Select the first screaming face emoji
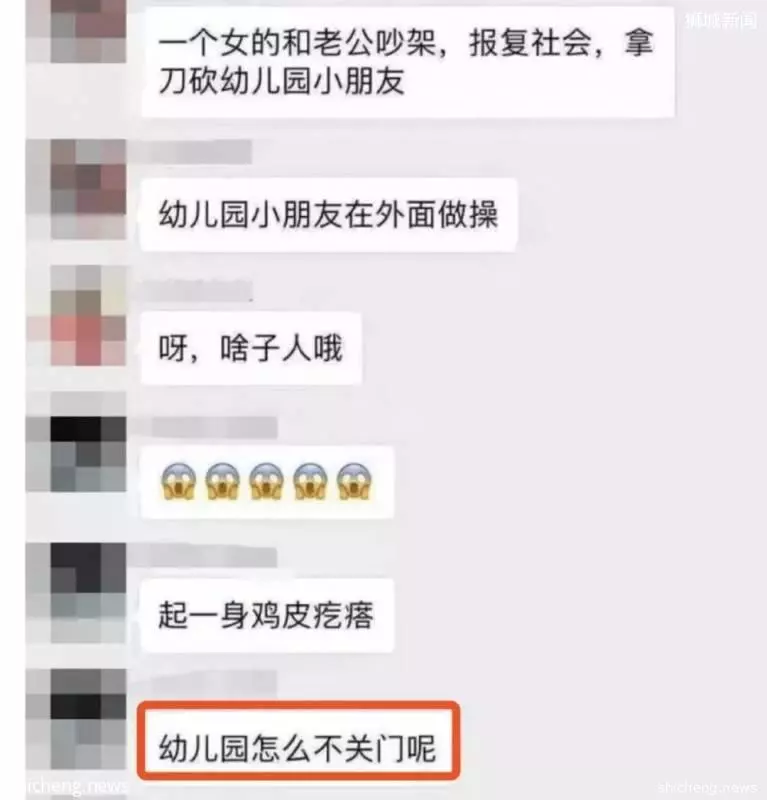The height and width of the screenshot is (800, 767). 179,482
